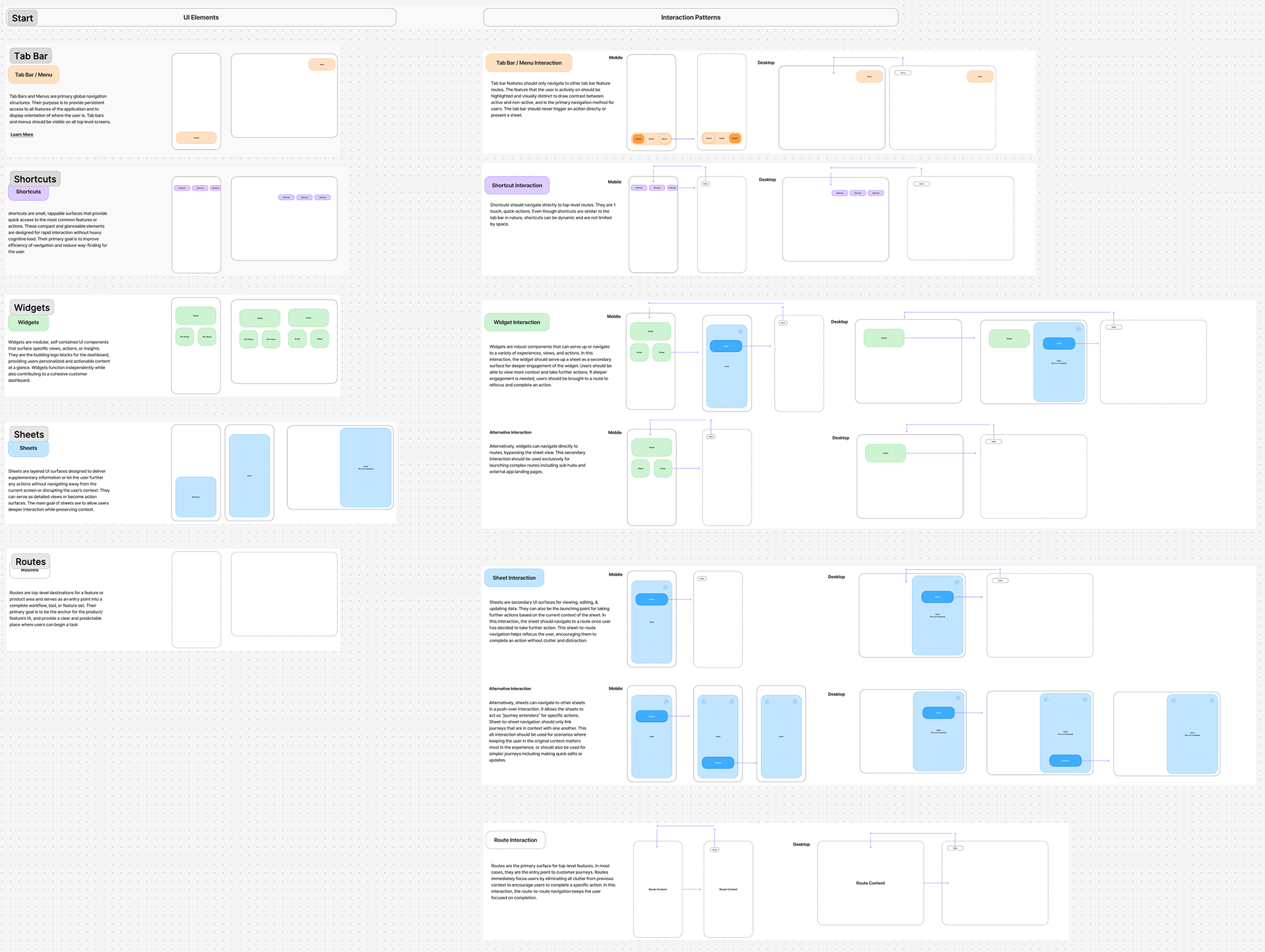Click the Start label at top left

click(22, 18)
